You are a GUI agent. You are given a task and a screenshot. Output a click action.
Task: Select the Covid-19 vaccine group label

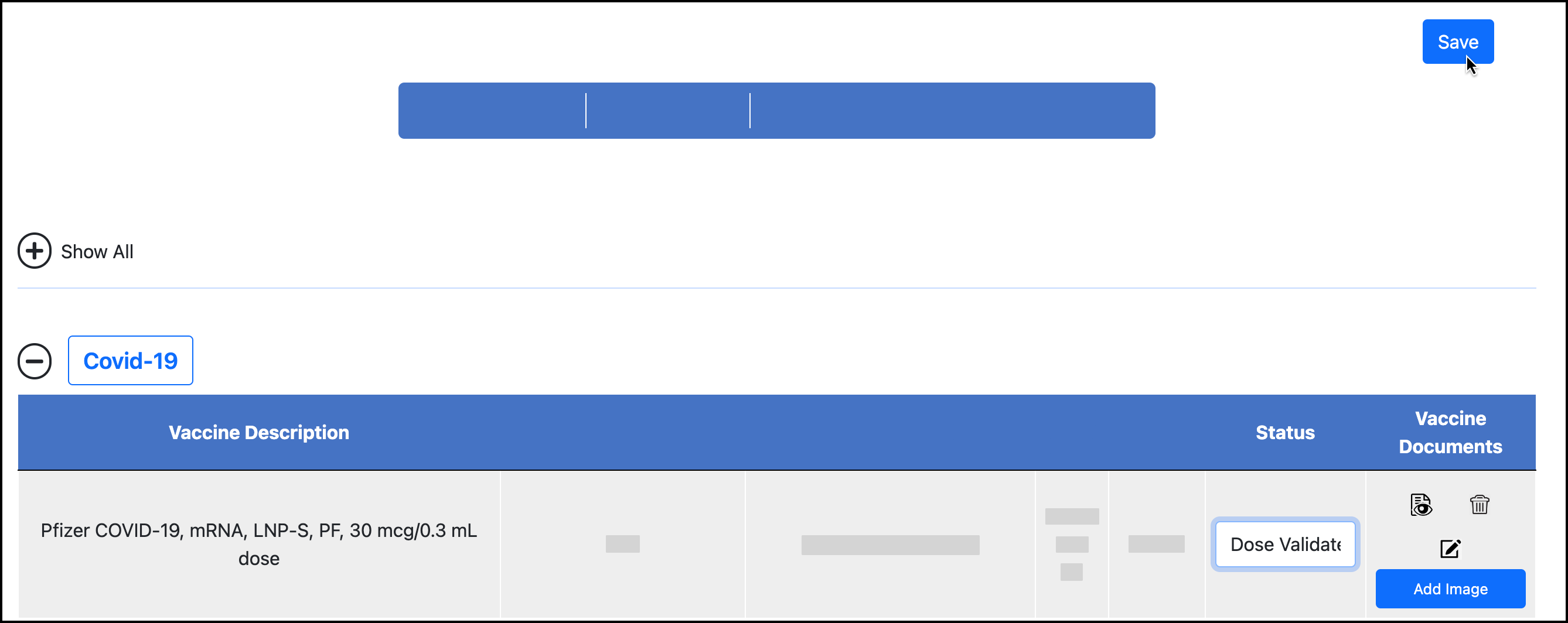click(x=130, y=361)
